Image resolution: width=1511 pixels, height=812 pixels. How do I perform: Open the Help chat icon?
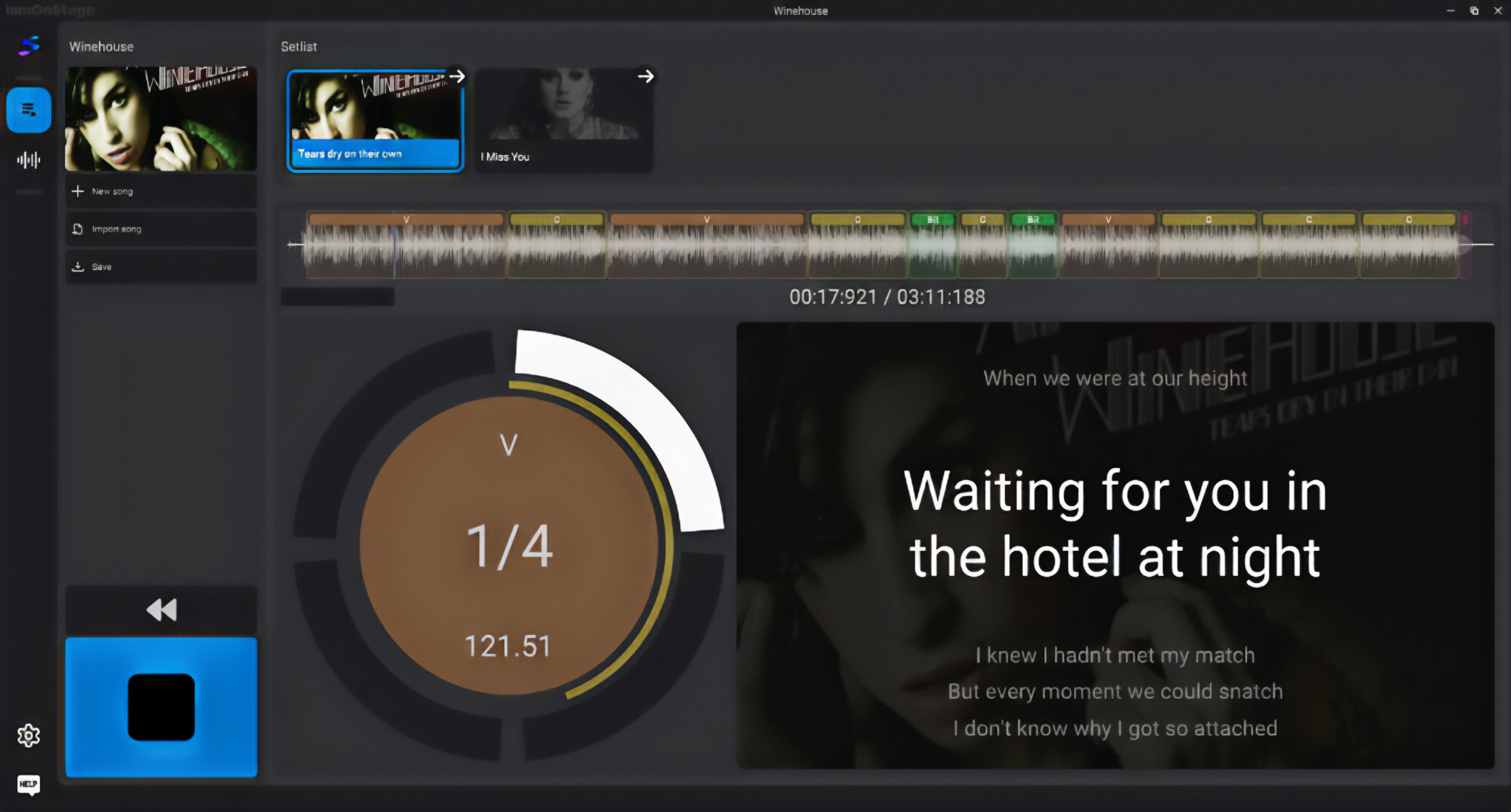pyautogui.click(x=28, y=784)
